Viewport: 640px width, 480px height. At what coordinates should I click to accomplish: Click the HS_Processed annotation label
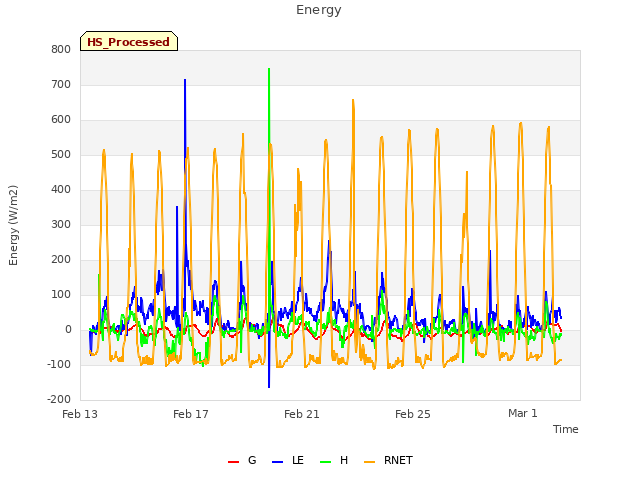point(129,41)
